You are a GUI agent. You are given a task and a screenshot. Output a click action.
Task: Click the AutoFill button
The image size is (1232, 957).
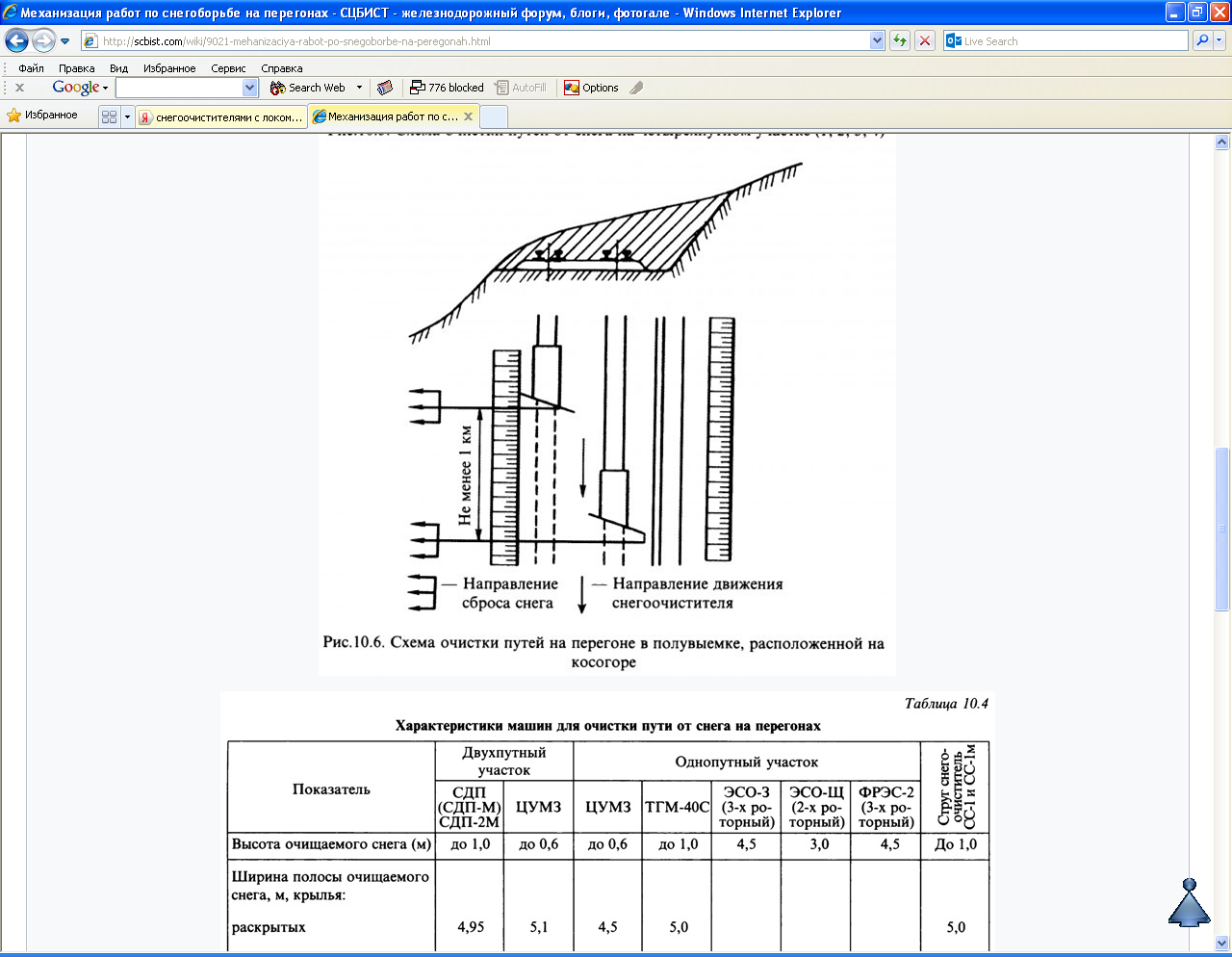point(521,88)
